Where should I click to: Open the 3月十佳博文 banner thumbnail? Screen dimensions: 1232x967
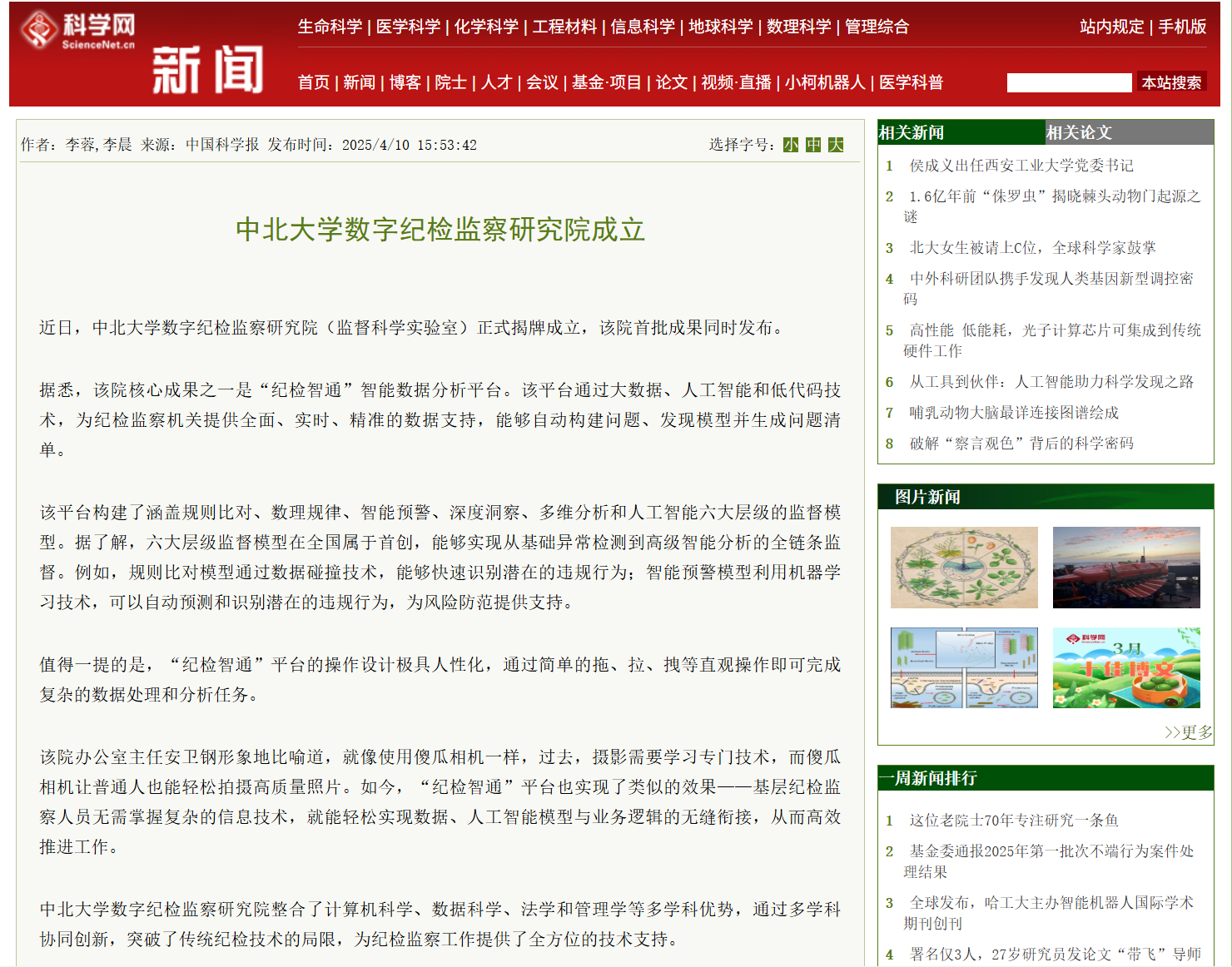(1126, 667)
